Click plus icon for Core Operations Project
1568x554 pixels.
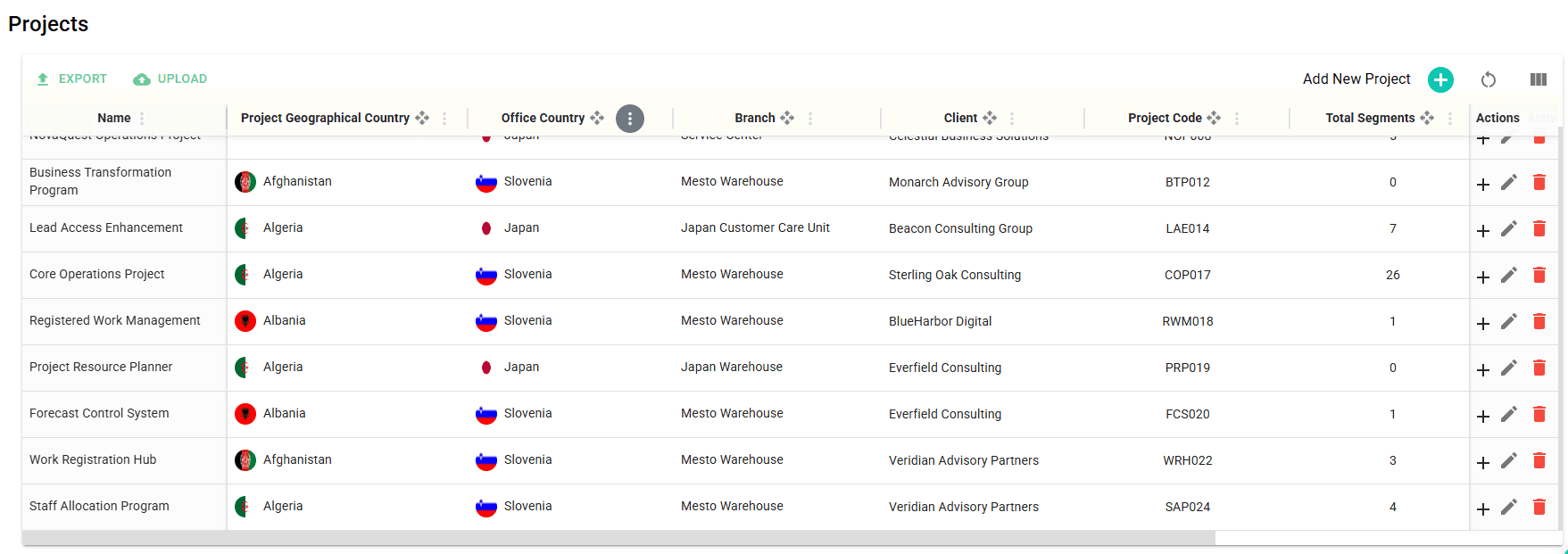coord(1483,277)
